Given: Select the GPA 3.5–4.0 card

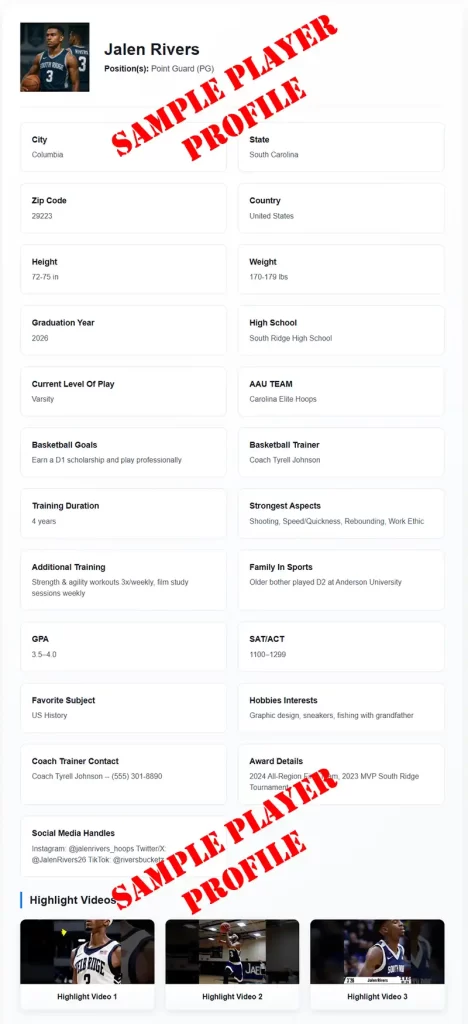Looking at the screenshot, I should coord(123,647).
